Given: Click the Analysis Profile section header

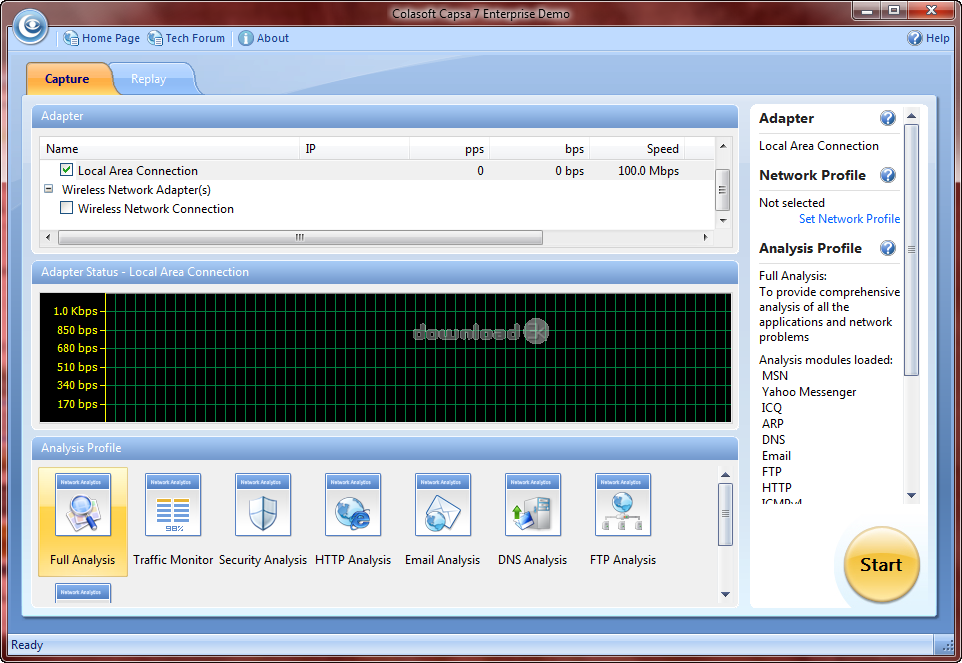Looking at the screenshot, I should [385, 448].
